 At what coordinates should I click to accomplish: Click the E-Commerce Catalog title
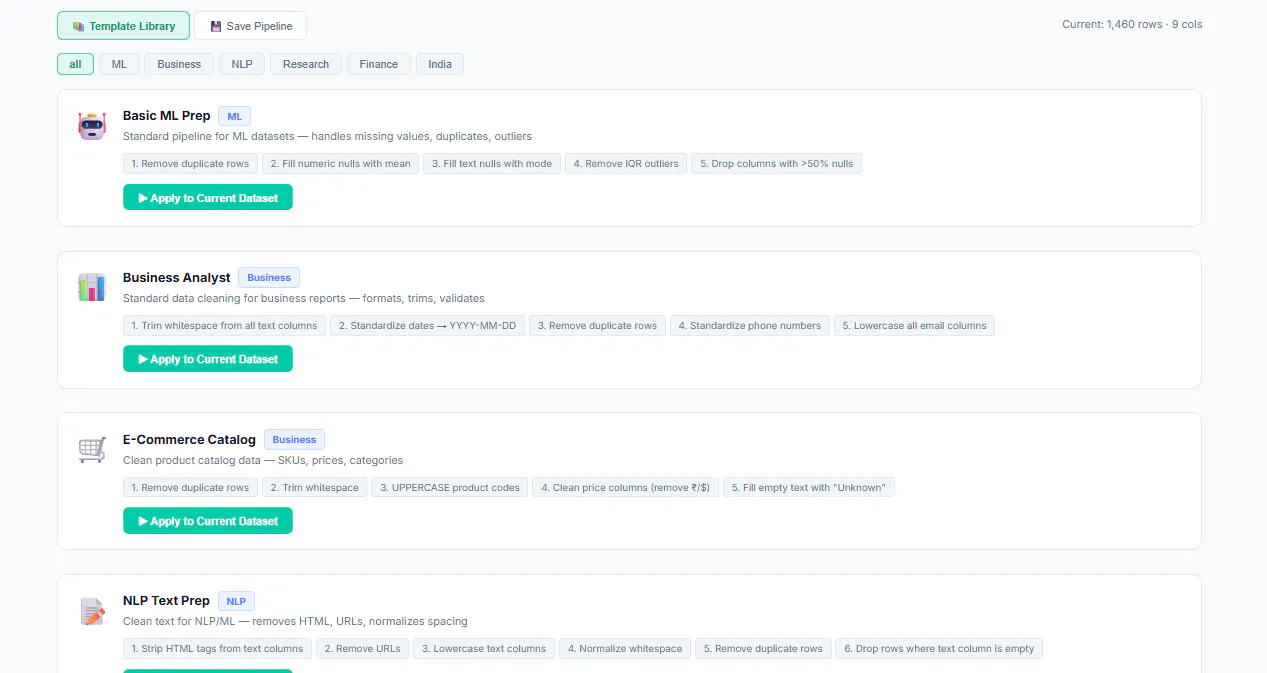click(189, 439)
